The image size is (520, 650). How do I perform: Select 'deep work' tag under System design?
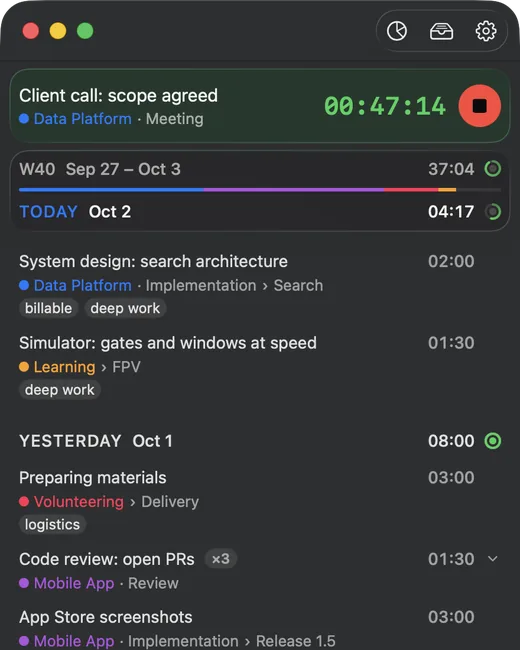125,308
